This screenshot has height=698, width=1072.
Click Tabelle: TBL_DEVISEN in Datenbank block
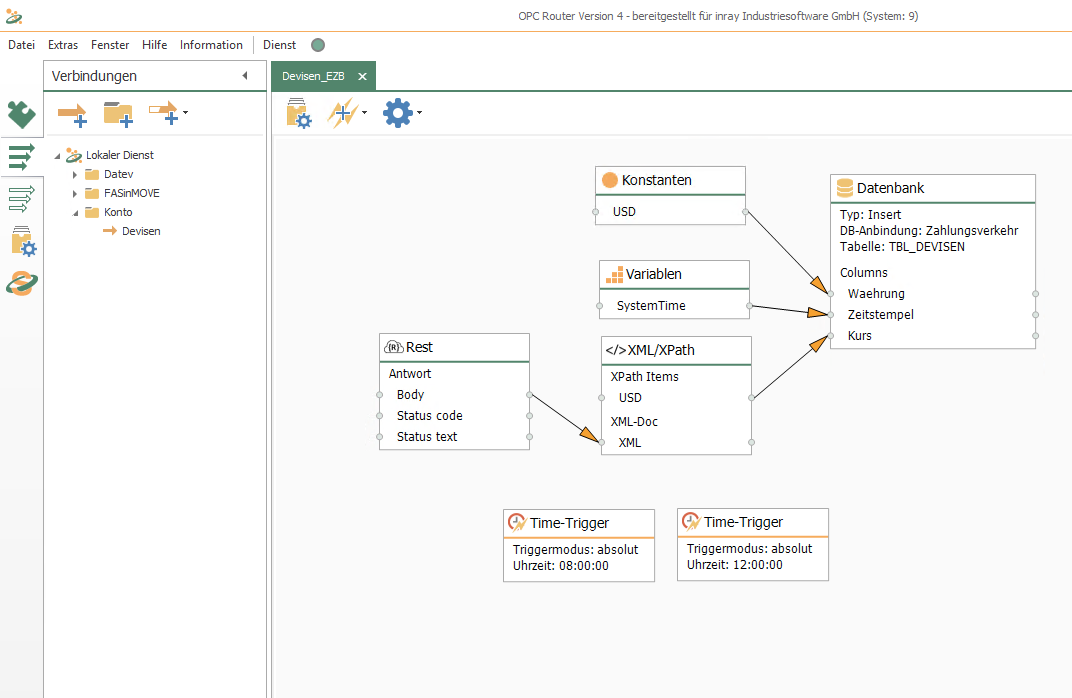(x=902, y=247)
